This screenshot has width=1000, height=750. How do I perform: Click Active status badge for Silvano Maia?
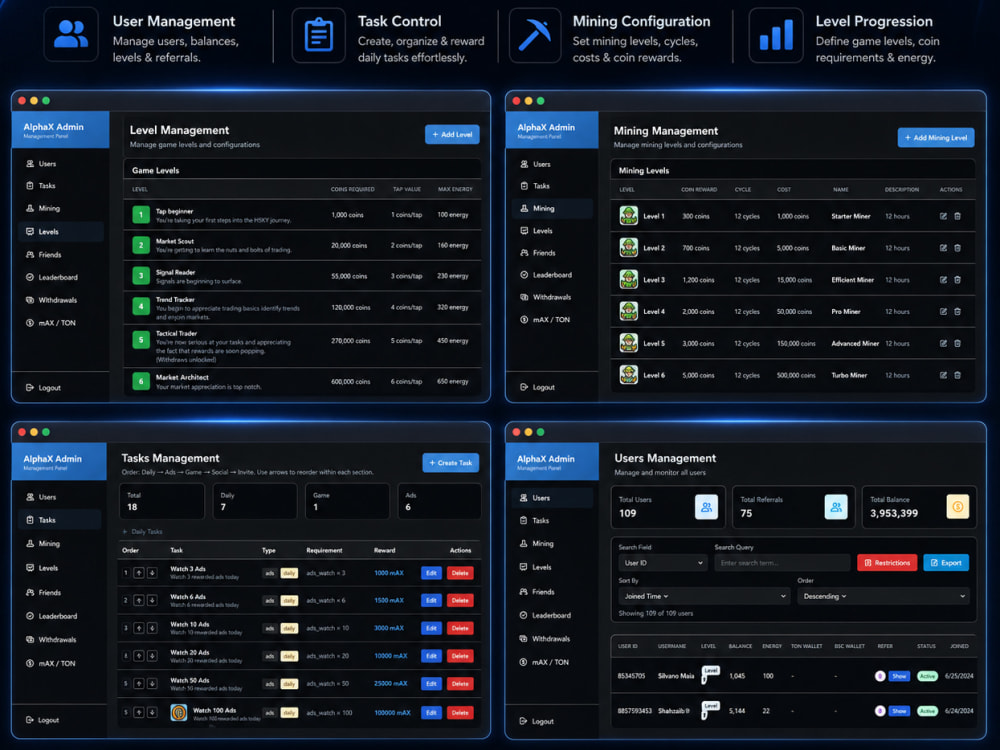pyautogui.click(x=927, y=676)
